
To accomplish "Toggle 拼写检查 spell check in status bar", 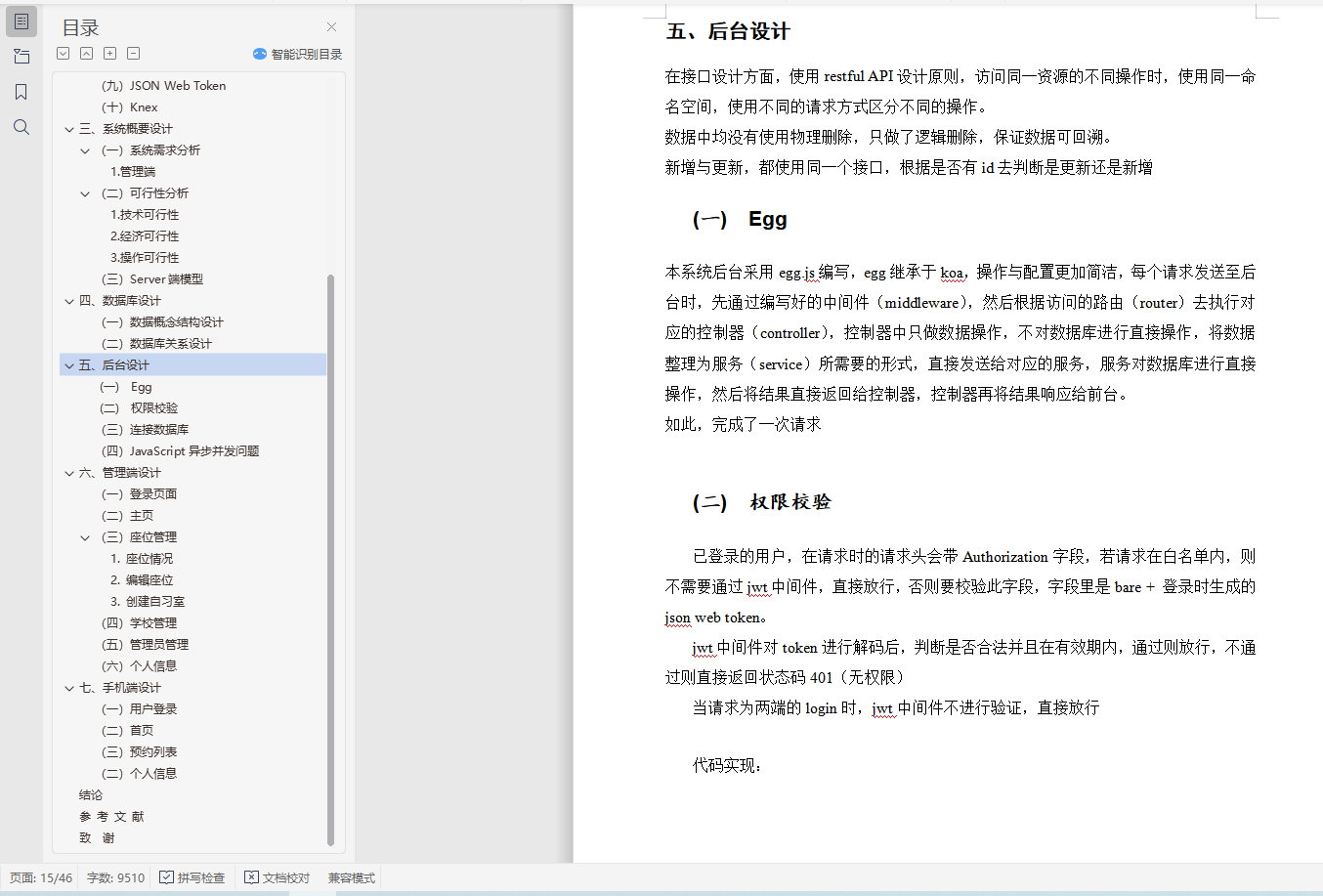I will click(x=192, y=877).
